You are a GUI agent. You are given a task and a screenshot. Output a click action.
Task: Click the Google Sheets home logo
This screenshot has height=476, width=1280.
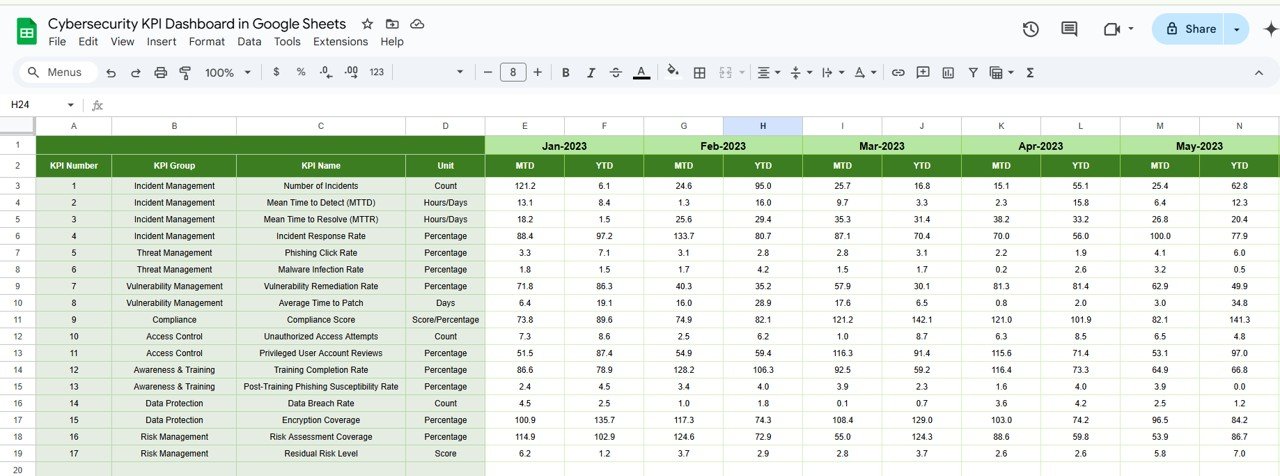click(27, 31)
